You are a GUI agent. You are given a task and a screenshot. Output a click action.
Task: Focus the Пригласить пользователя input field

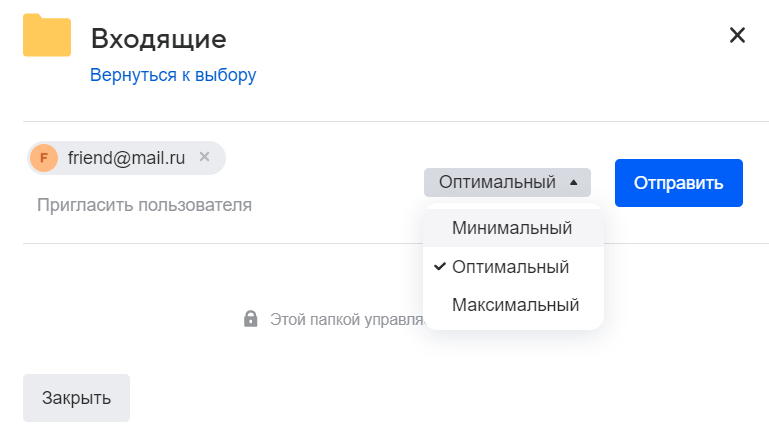[x=144, y=205]
